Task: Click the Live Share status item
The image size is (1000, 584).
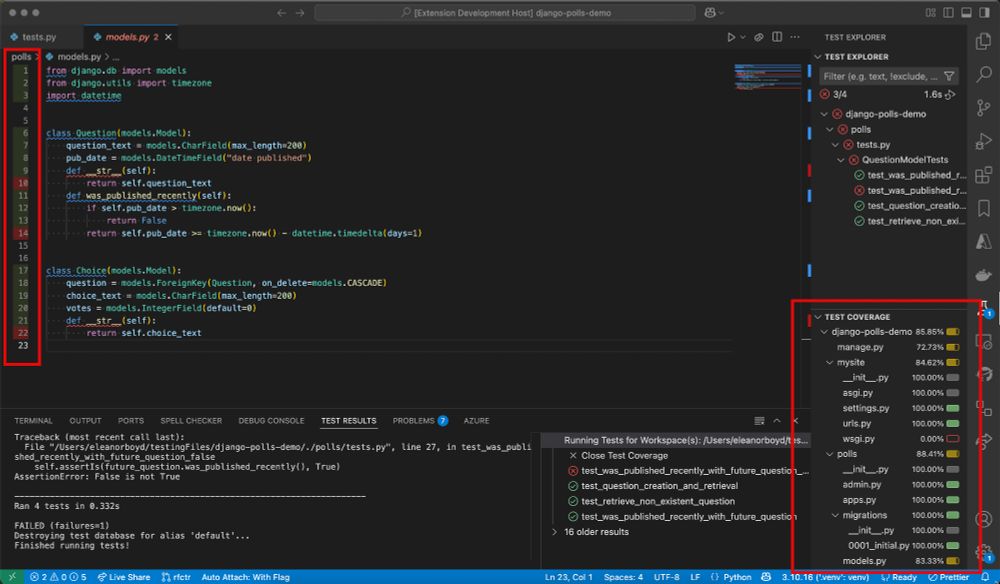Action: (x=124, y=577)
